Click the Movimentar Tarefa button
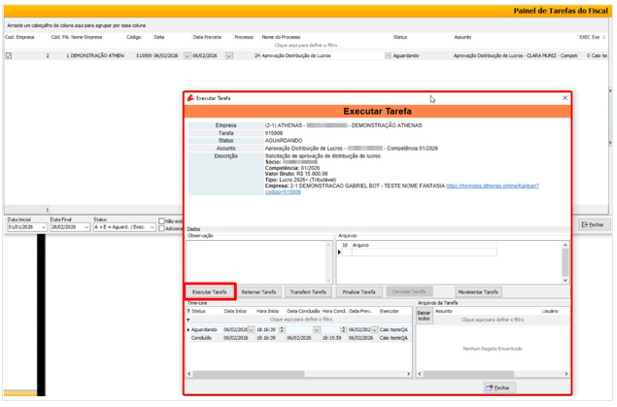 pos(477,291)
